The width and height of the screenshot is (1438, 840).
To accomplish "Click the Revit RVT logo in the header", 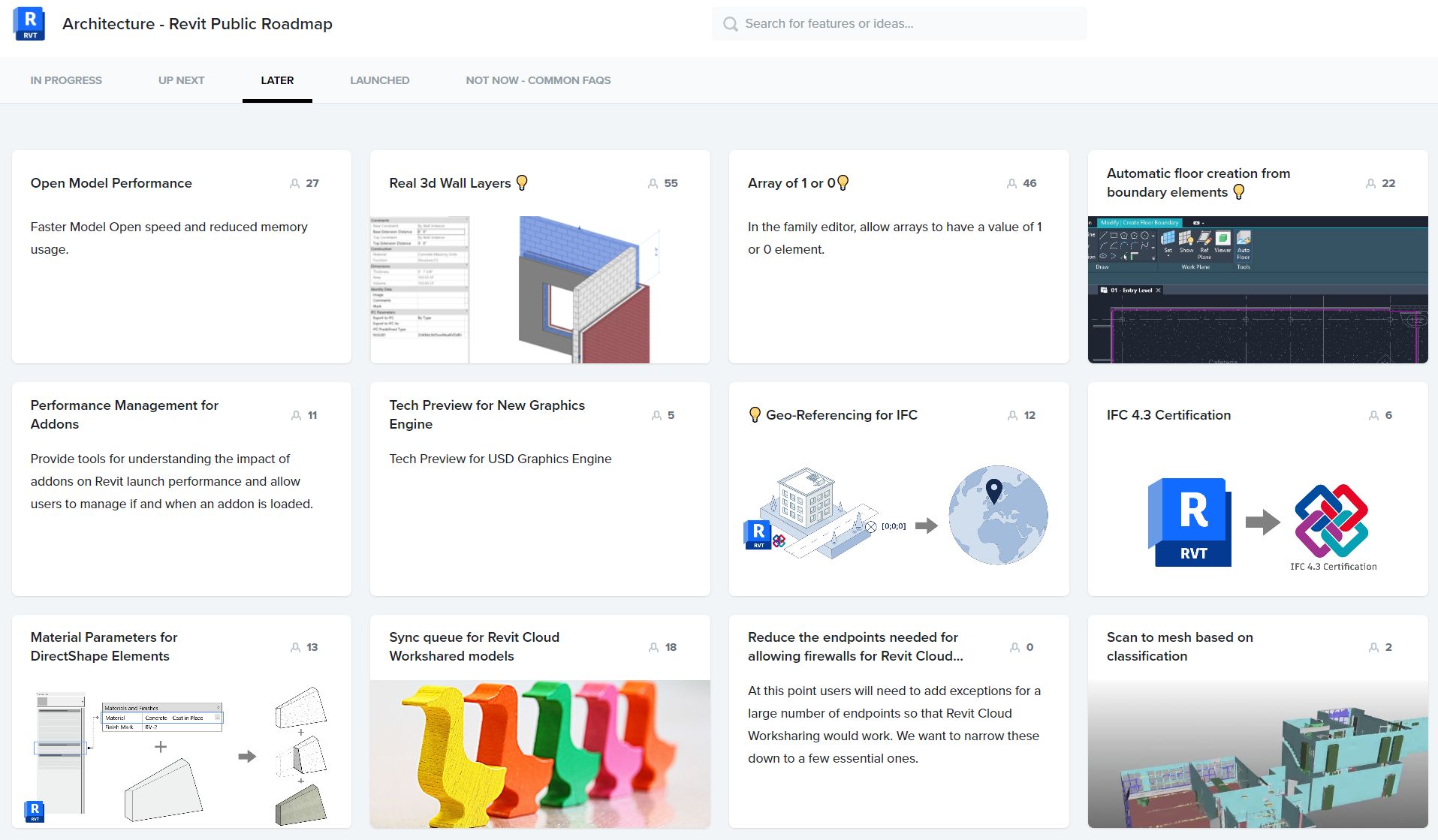I will pyautogui.click(x=28, y=23).
